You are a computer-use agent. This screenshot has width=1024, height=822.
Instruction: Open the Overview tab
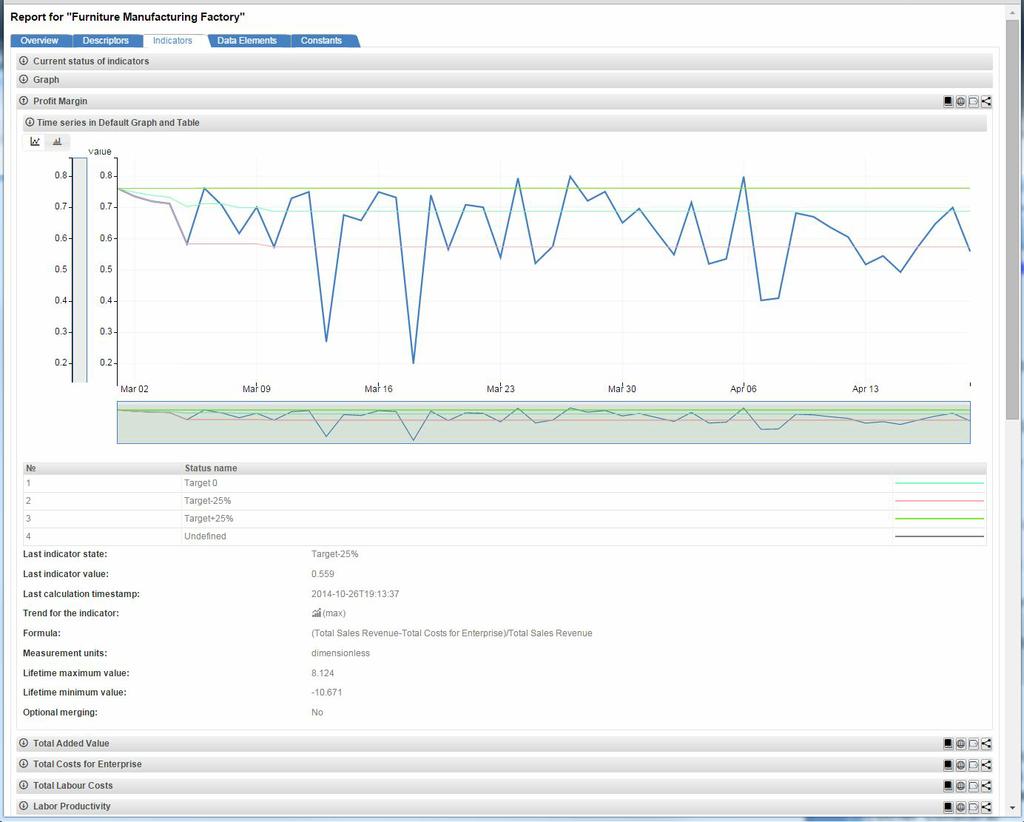[x=40, y=41]
